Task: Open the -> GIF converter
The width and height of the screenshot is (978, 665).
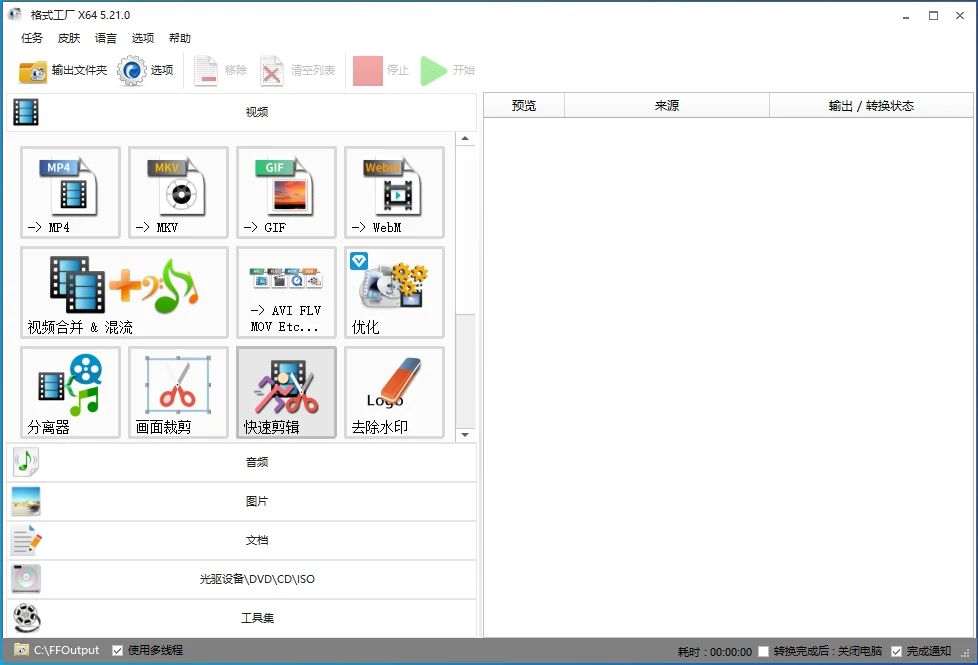Action: [286, 192]
